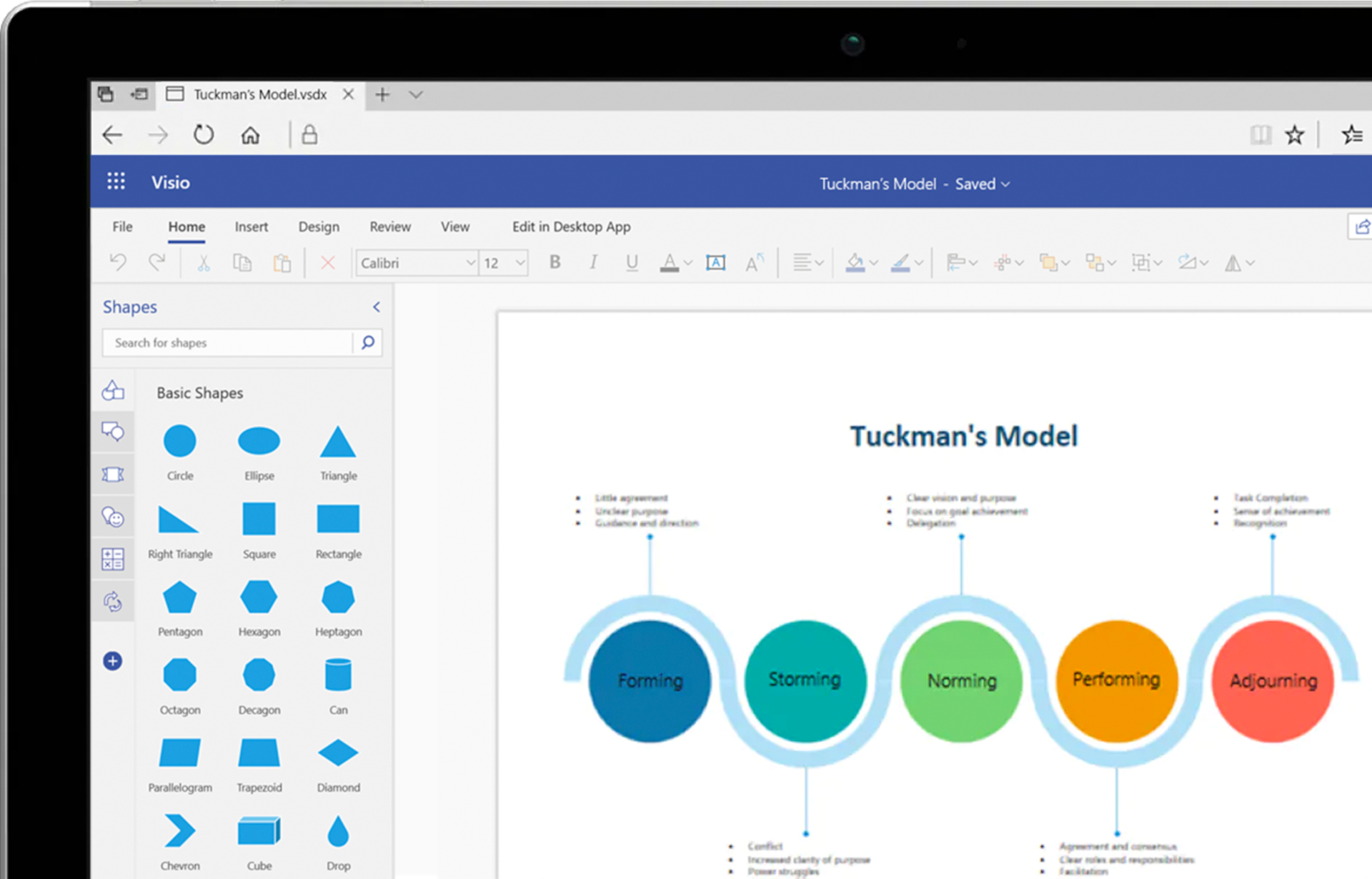1372x879 pixels.
Task: Click the callout shapes category in the sidebar
Action: coord(112,431)
